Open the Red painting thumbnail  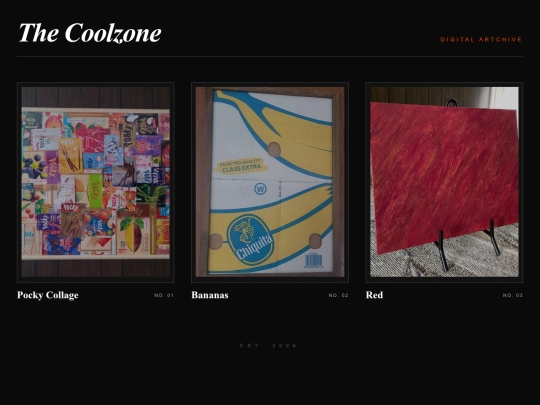coord(444,182)
